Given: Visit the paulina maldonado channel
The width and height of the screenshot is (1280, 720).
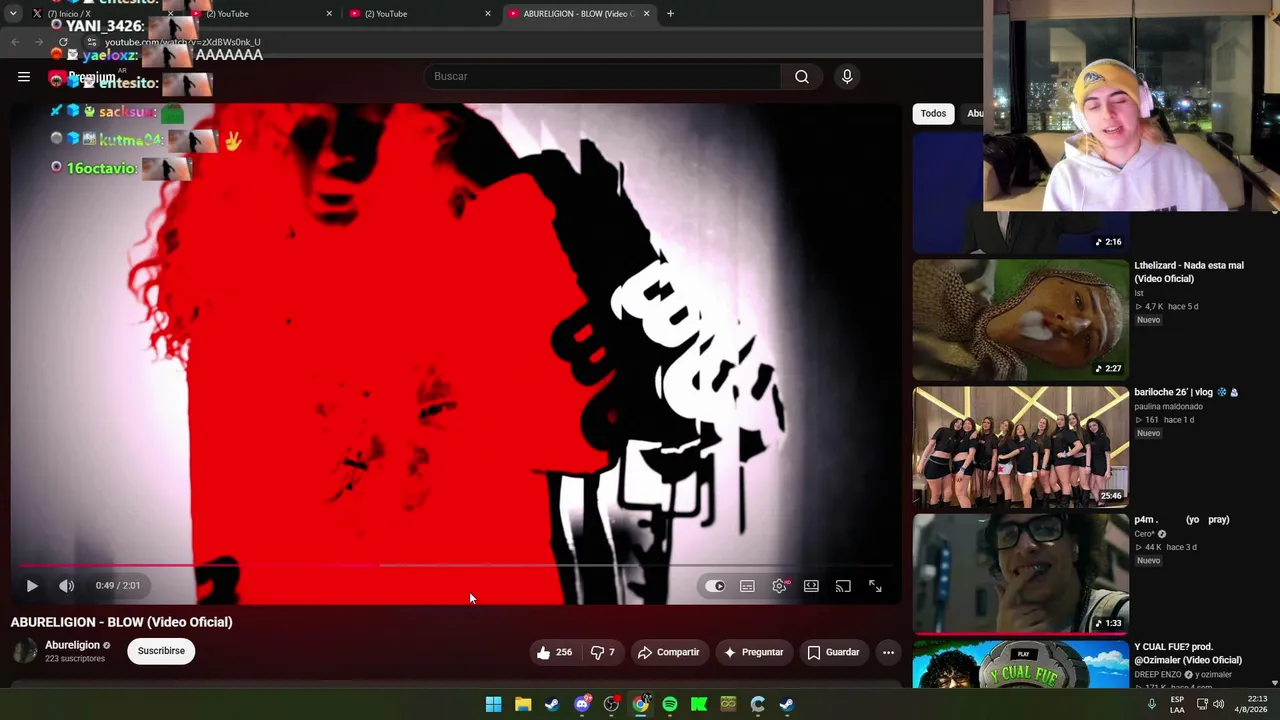Looking at the screenshot, I should click(1168, 407).
